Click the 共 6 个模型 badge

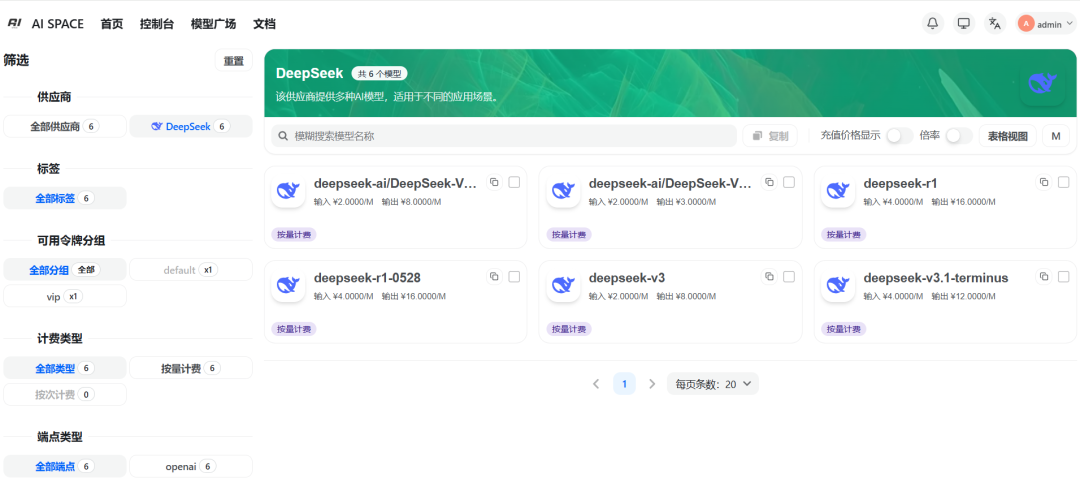[380, 73]
